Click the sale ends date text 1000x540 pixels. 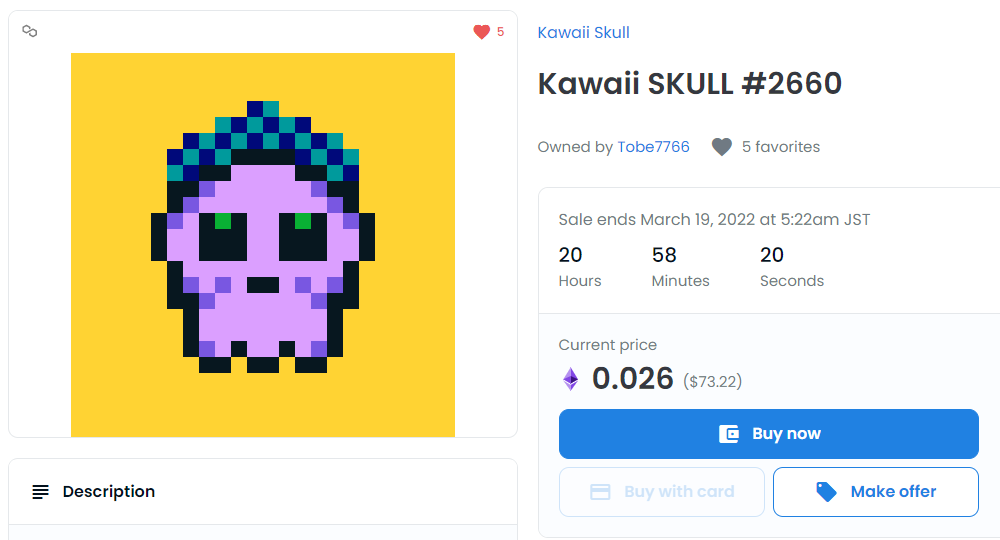pos(714,220)
